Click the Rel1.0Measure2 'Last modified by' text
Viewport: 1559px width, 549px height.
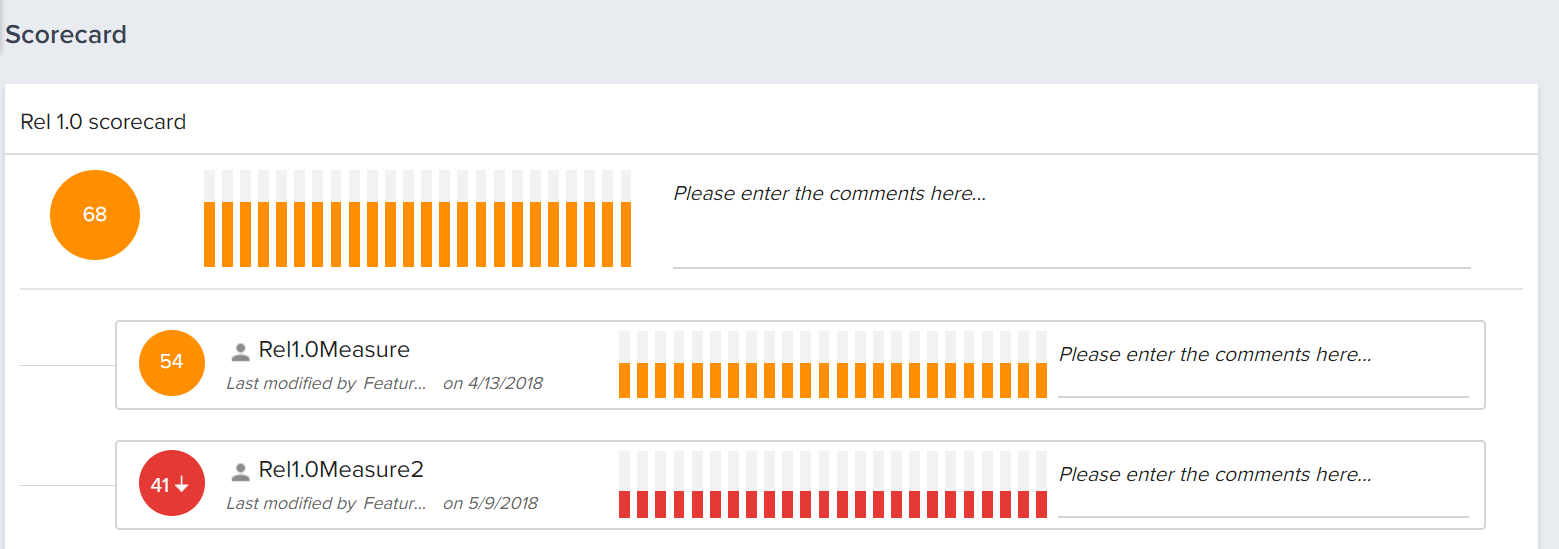(291, 503)
